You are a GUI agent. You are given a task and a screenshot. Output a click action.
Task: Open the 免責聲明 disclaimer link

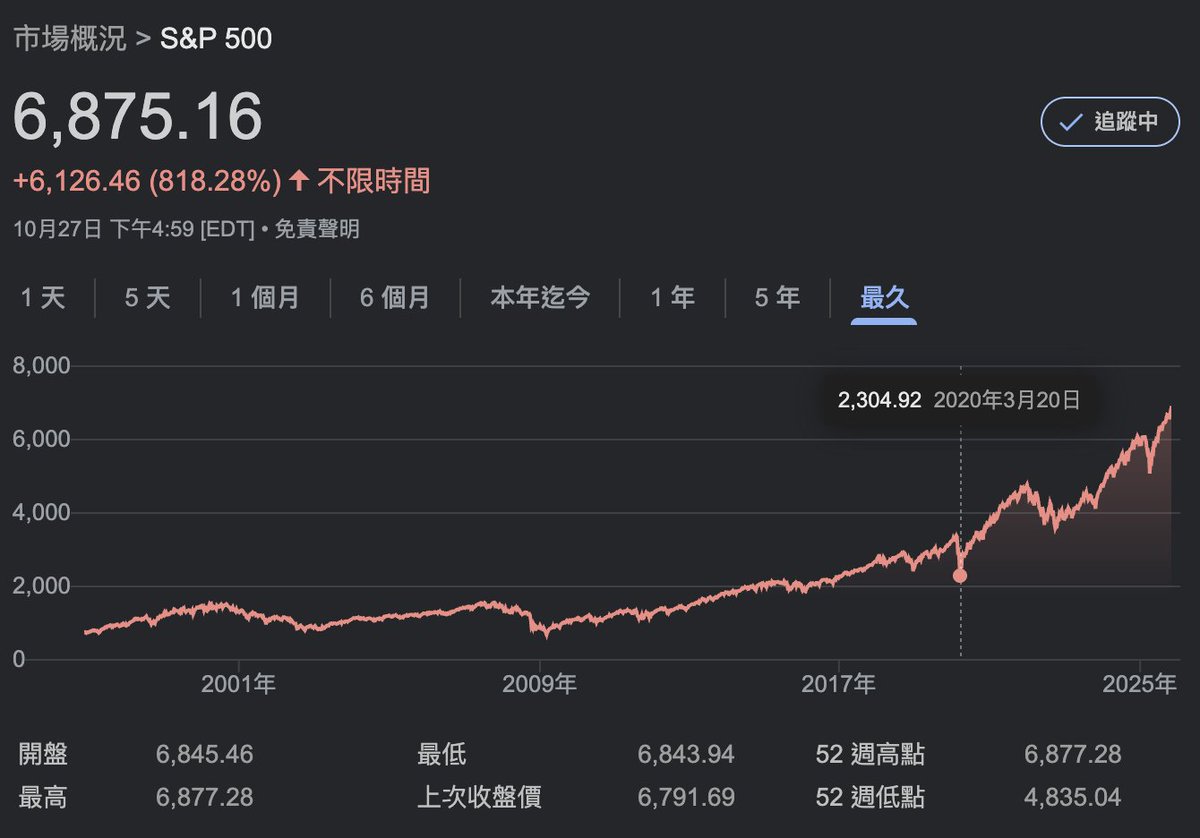click(x=315, y=230)
